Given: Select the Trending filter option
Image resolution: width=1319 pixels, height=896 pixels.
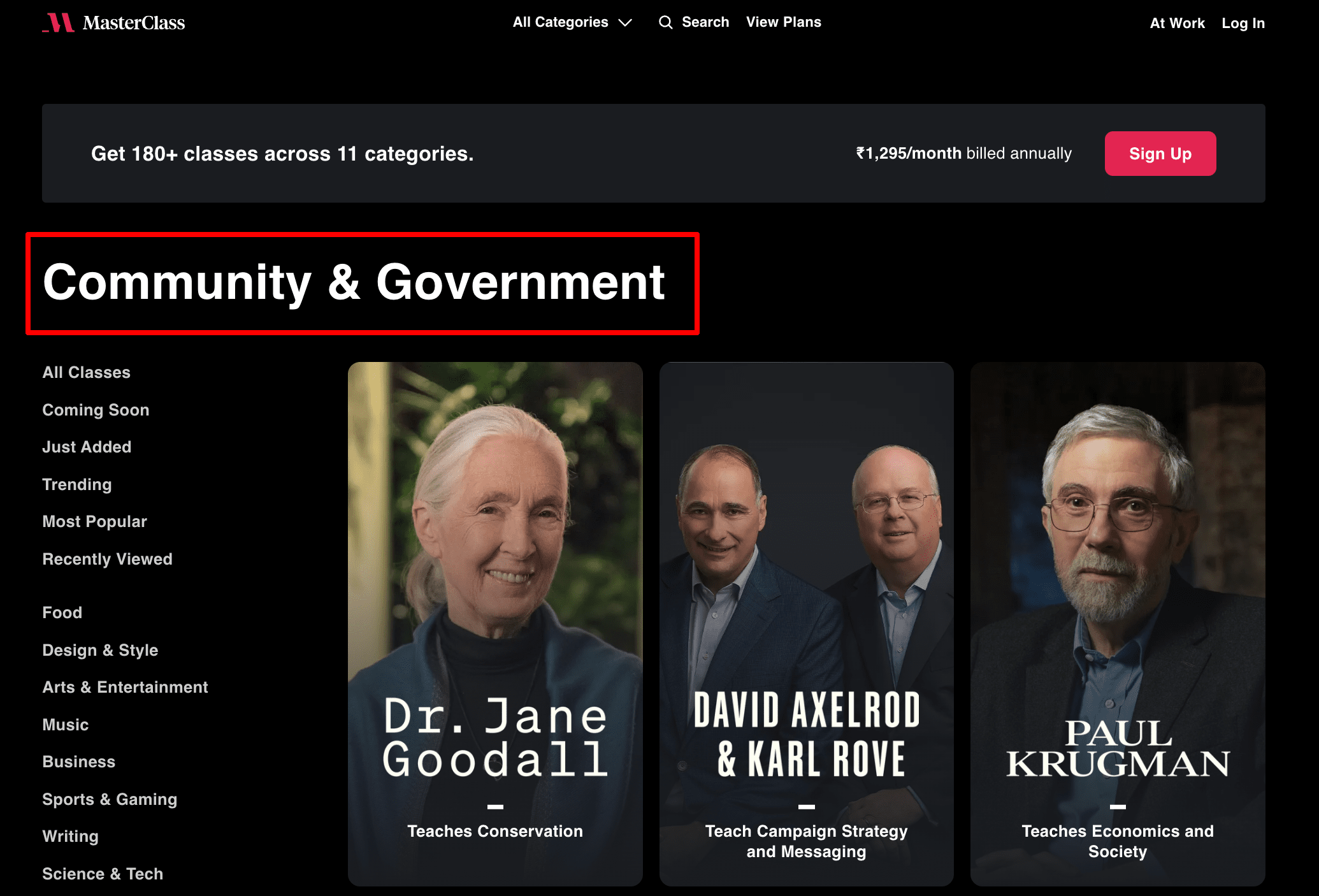Looking at the screenshot, I should (x=77, y=484).
